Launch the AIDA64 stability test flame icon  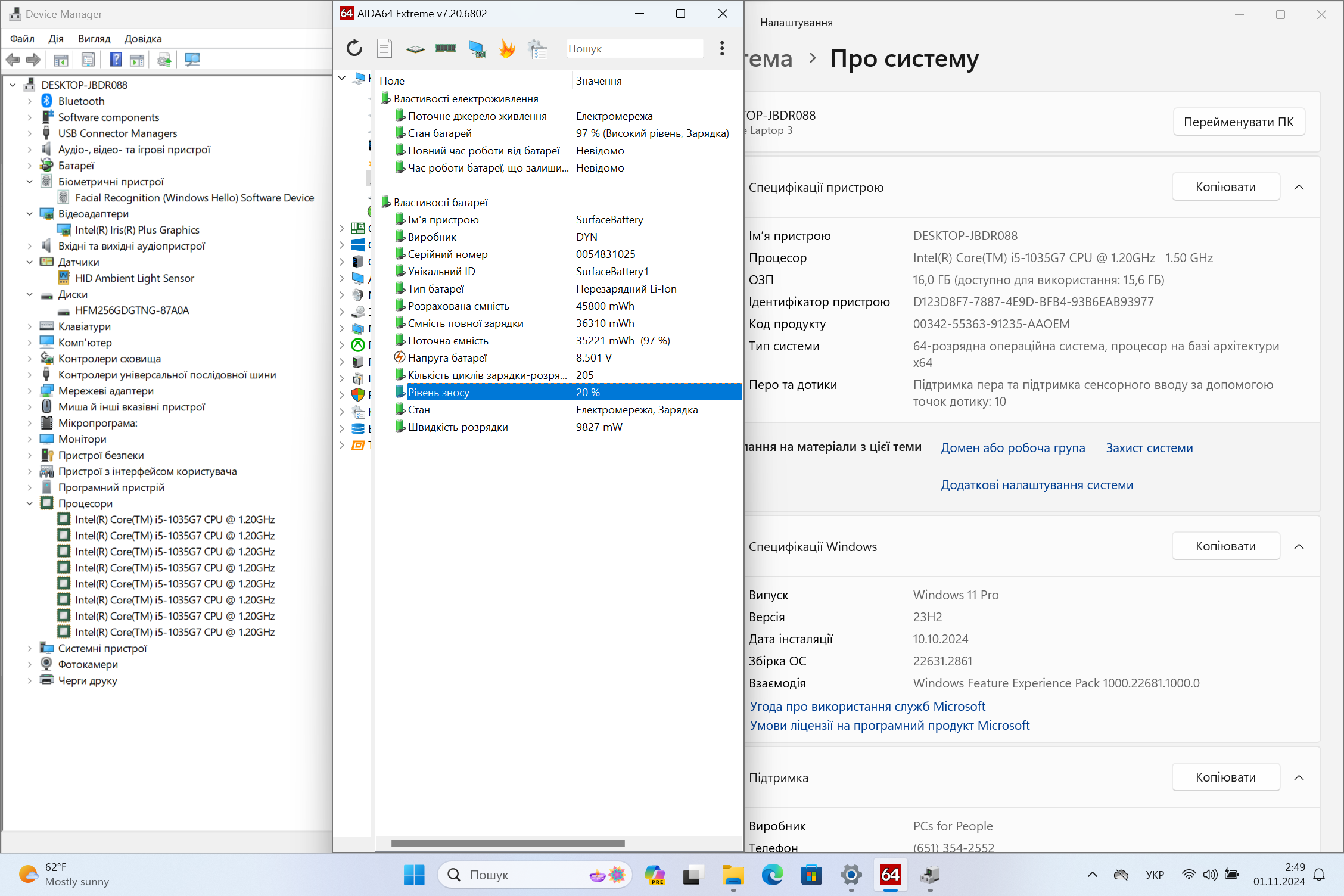coord(507,48)
